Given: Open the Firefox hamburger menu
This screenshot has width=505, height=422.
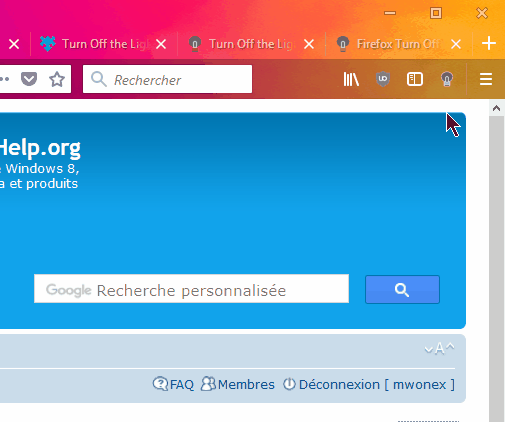Looking at the screenshot, I should click(486, 79).
